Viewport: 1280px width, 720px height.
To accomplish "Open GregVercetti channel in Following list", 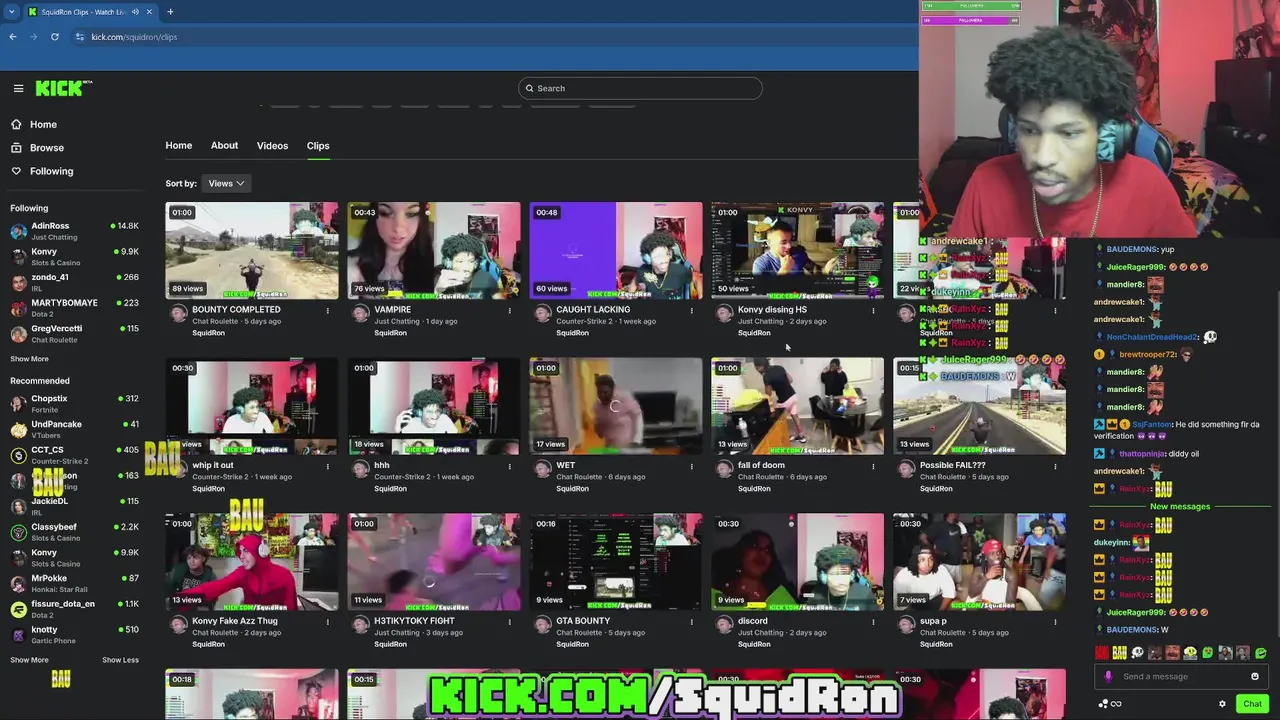I will [75, 334].
